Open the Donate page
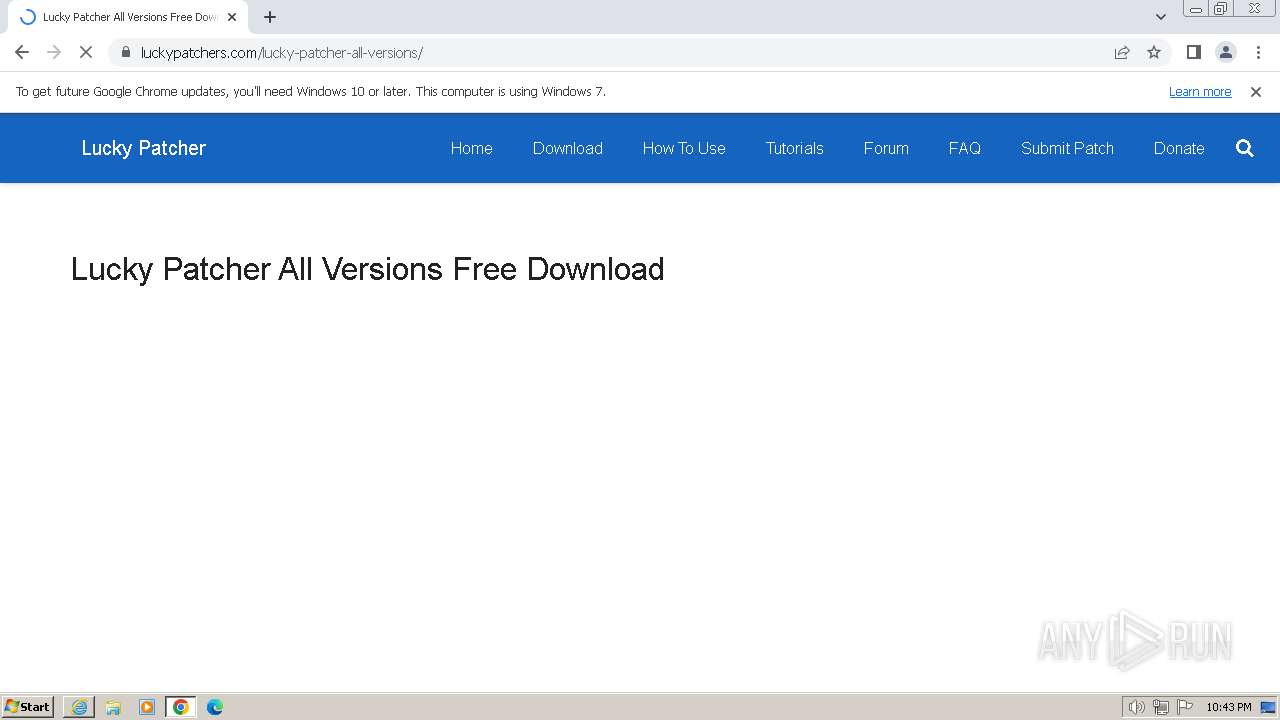The image size is (1280, 720). coord(1179,148)
